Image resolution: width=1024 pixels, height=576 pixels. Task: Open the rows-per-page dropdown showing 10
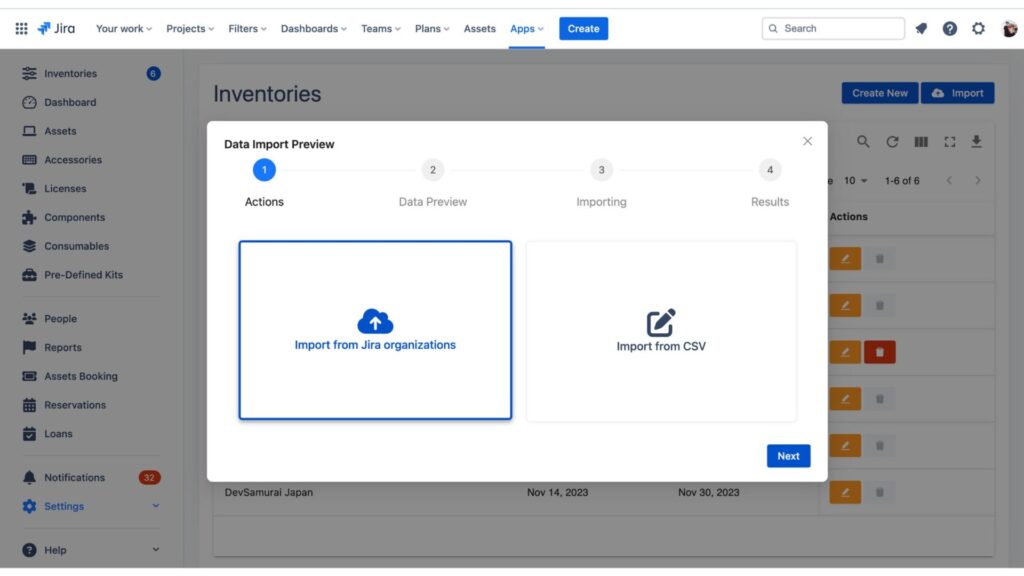(x=855, y=180)
